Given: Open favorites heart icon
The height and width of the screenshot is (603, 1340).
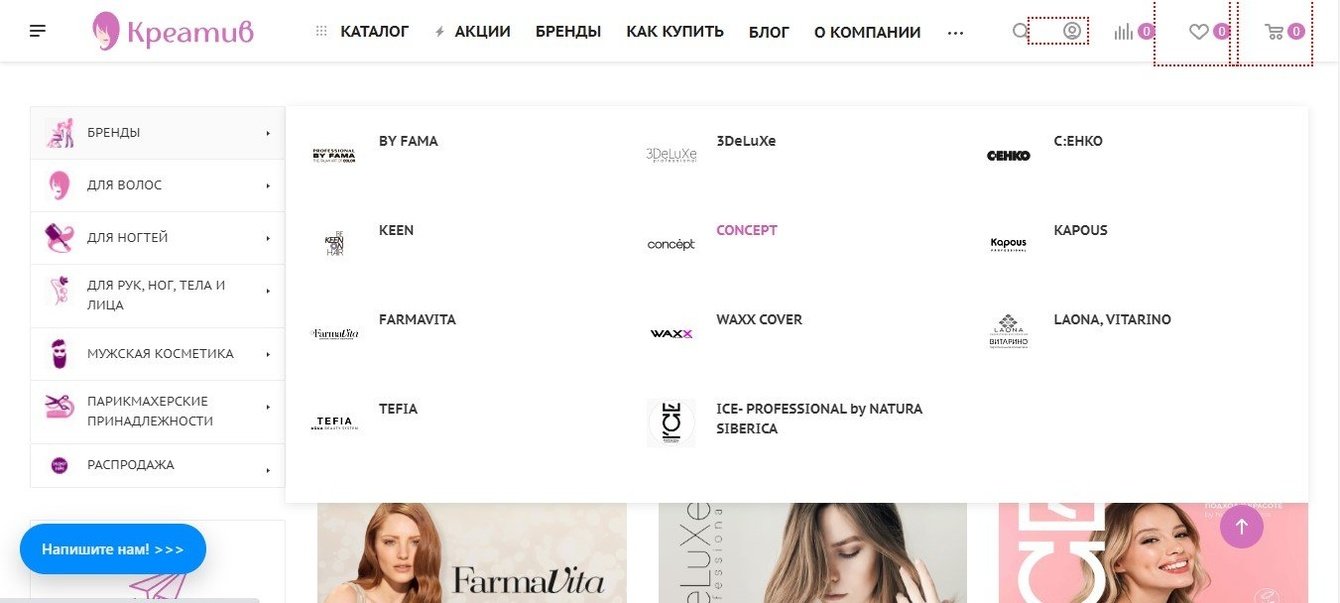Looking at the screenshot, I should pos(1198,32).
